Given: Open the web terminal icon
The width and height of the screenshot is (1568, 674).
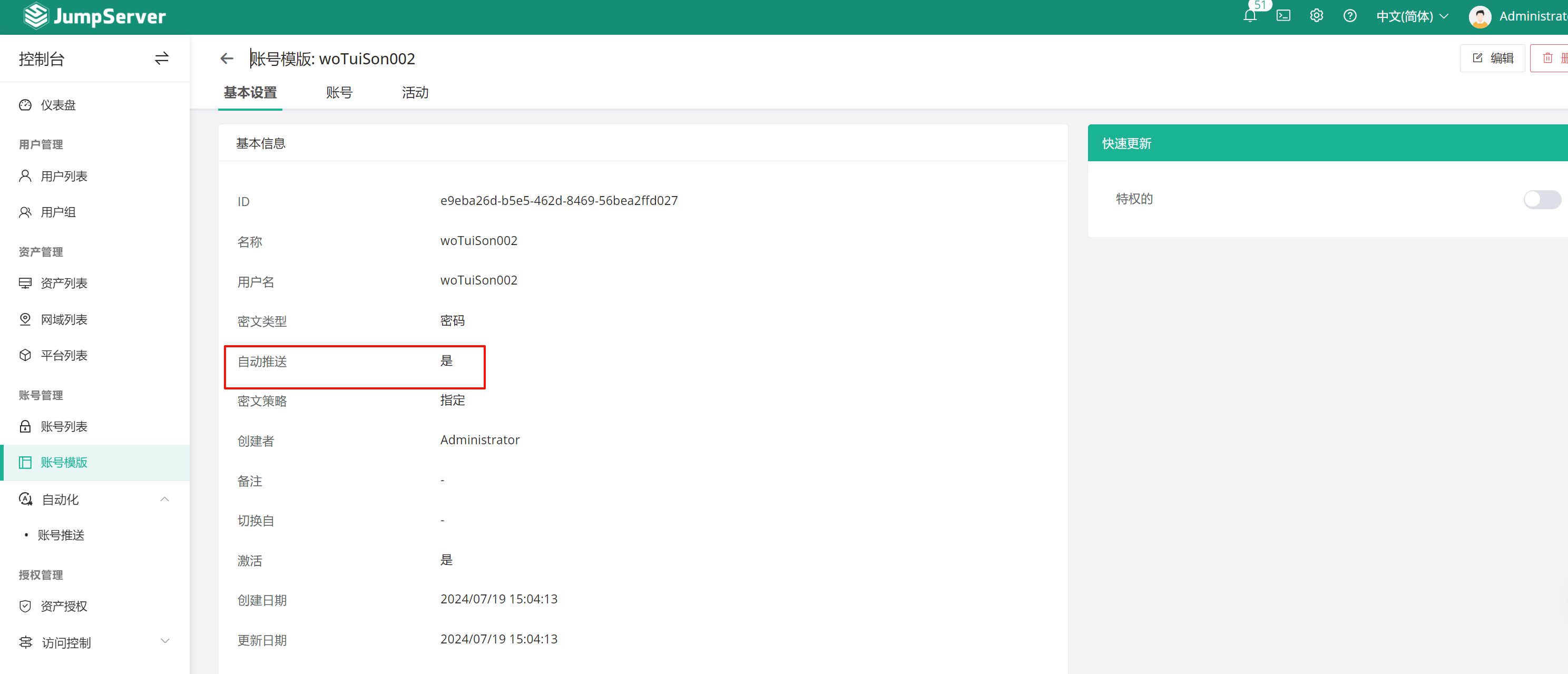Looking at the screenshot, I should 1283,16.
